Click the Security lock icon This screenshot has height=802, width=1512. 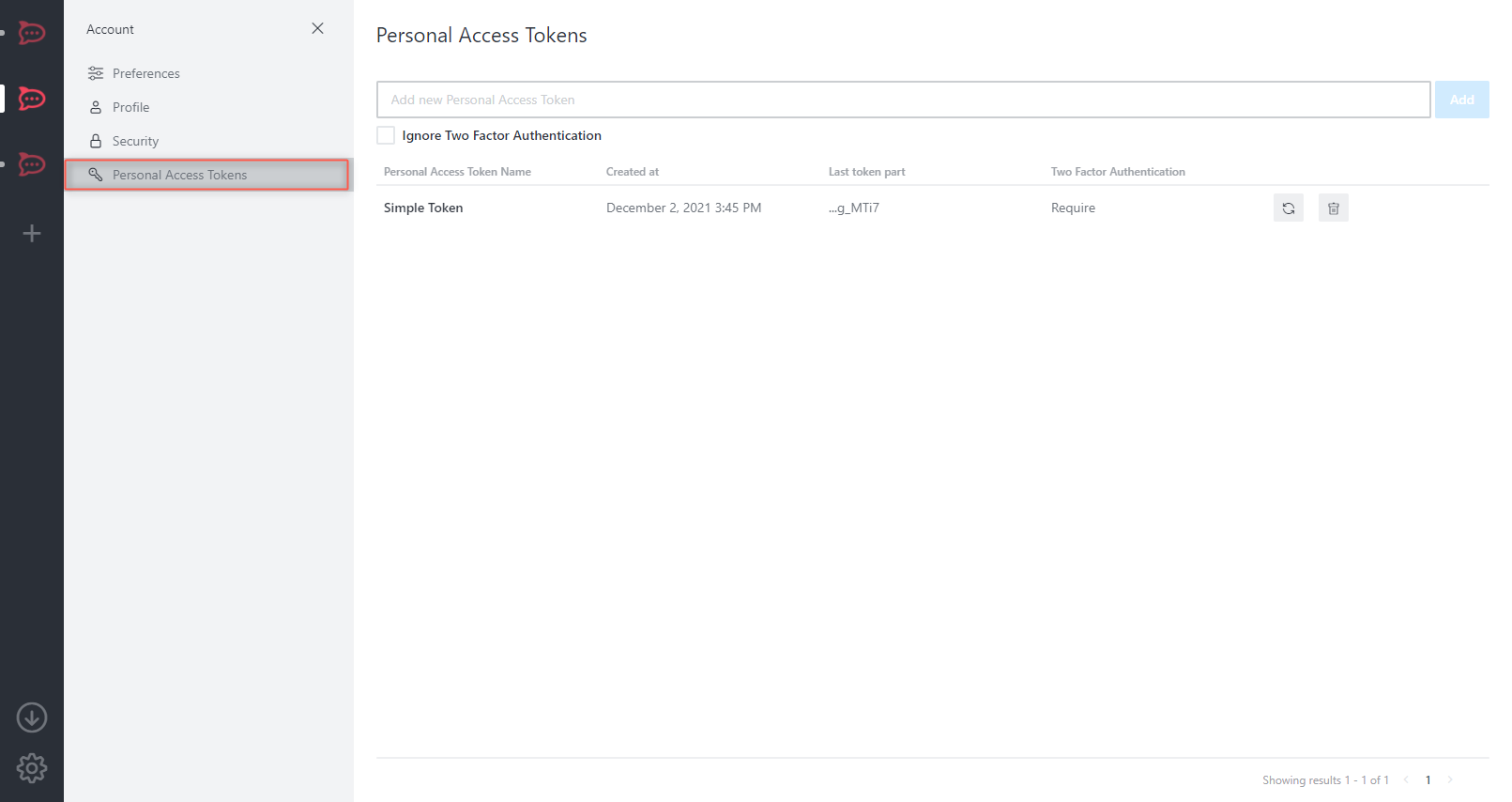tap(96, 141)
